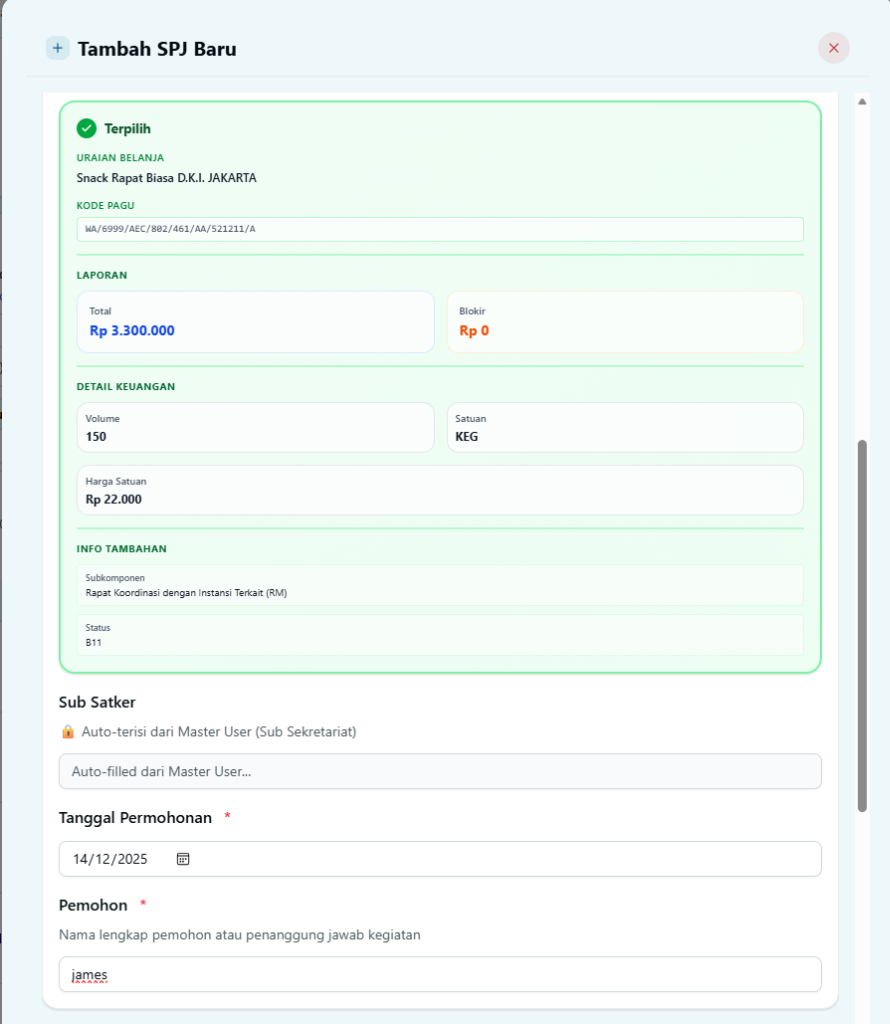Click the Total Rp 3.300.000 card
This screenshot has height=1024, width=890.
pyautogui.click(x=255, y=322)
